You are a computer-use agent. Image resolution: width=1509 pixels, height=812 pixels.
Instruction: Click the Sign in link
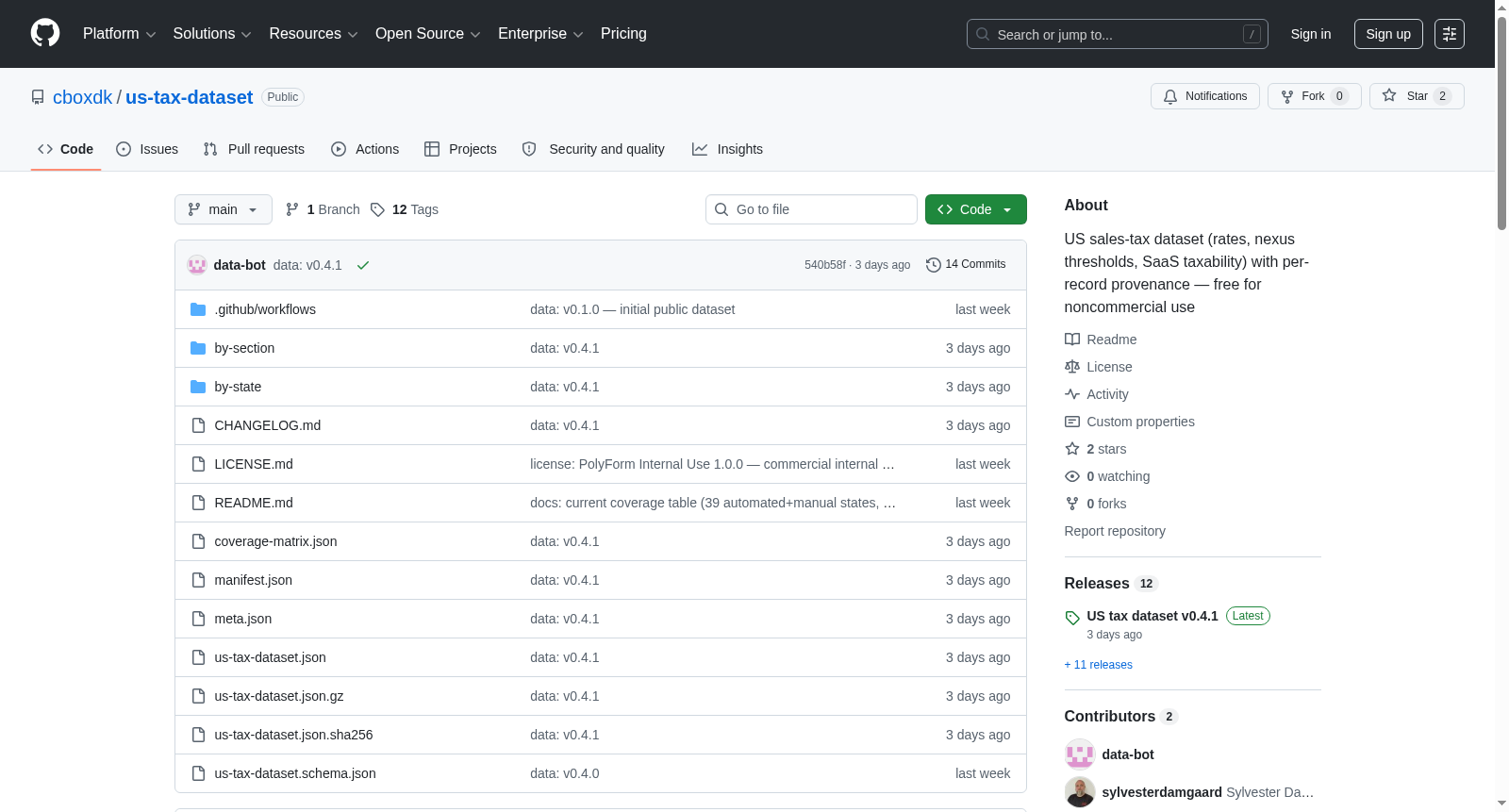pyautogui.click(x=1311, y=34)
